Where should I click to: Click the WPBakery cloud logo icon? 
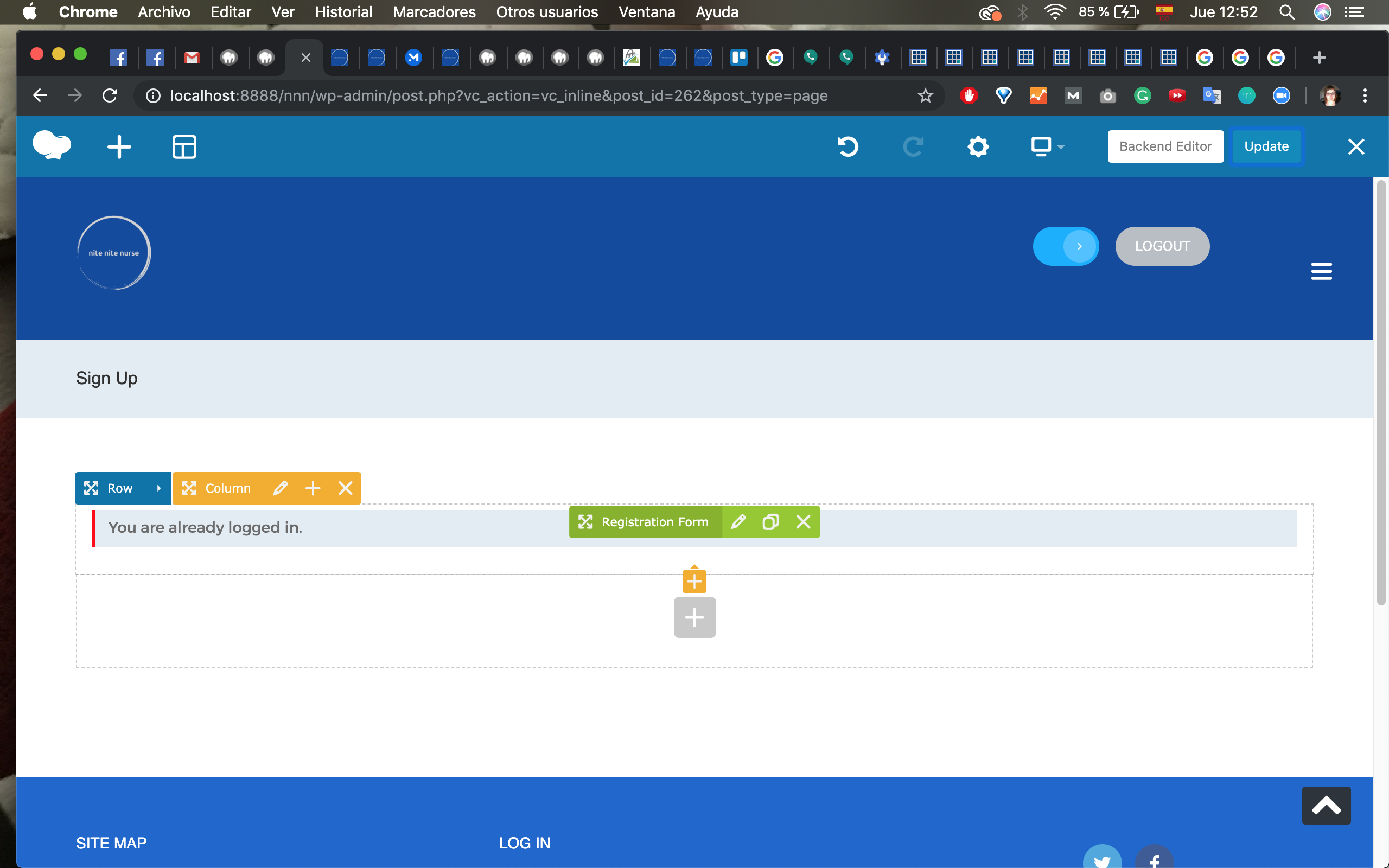pyautogui.click(x=52, y=146)
